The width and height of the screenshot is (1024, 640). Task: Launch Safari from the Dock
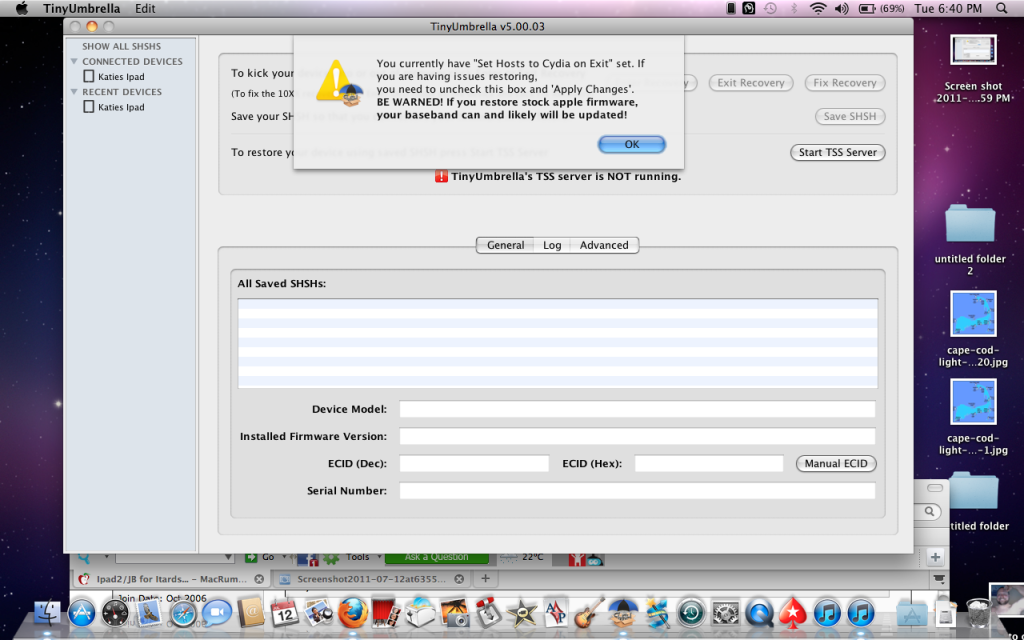pos(184,614)
